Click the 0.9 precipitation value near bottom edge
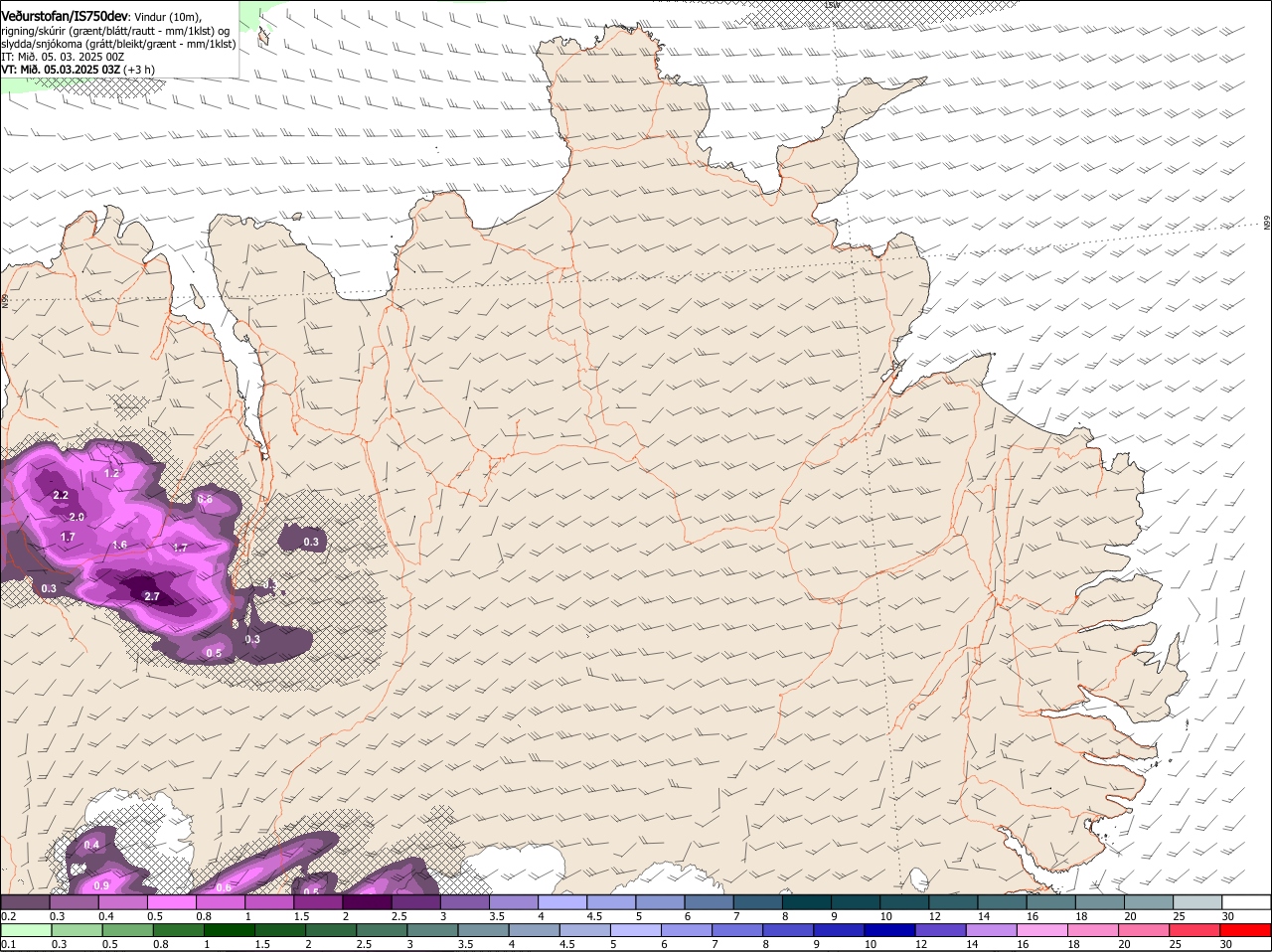The image size is (1272, 952). click(101, 885)
